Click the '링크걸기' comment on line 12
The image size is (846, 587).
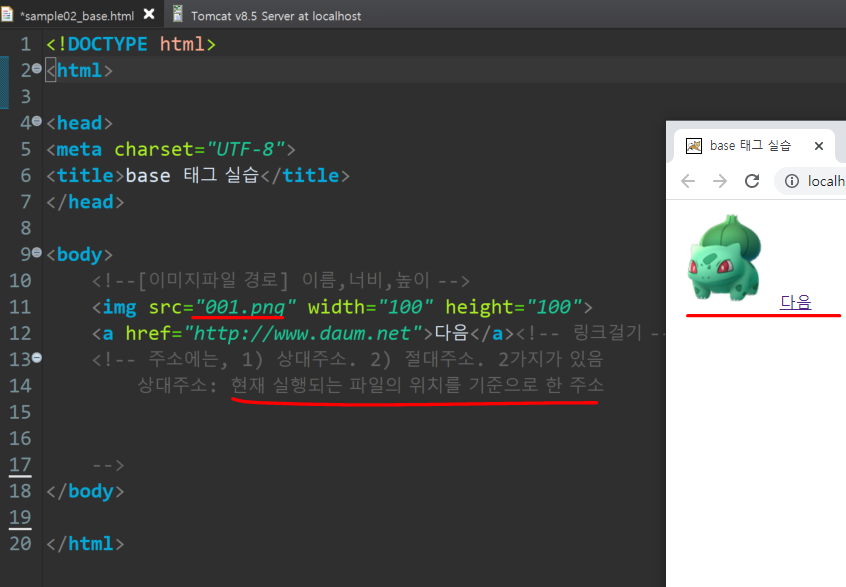(608, 333)
